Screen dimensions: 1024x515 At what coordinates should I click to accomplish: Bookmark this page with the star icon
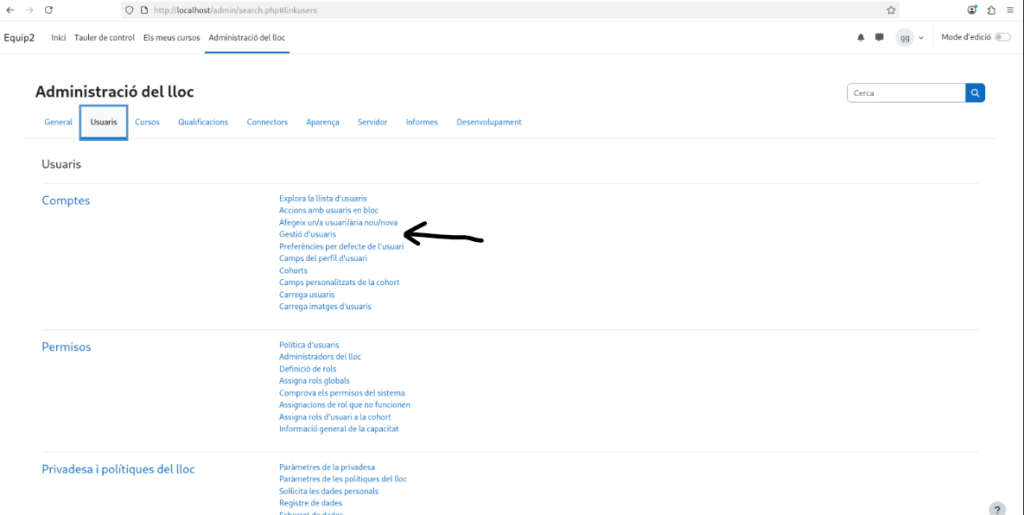(891, 10)
